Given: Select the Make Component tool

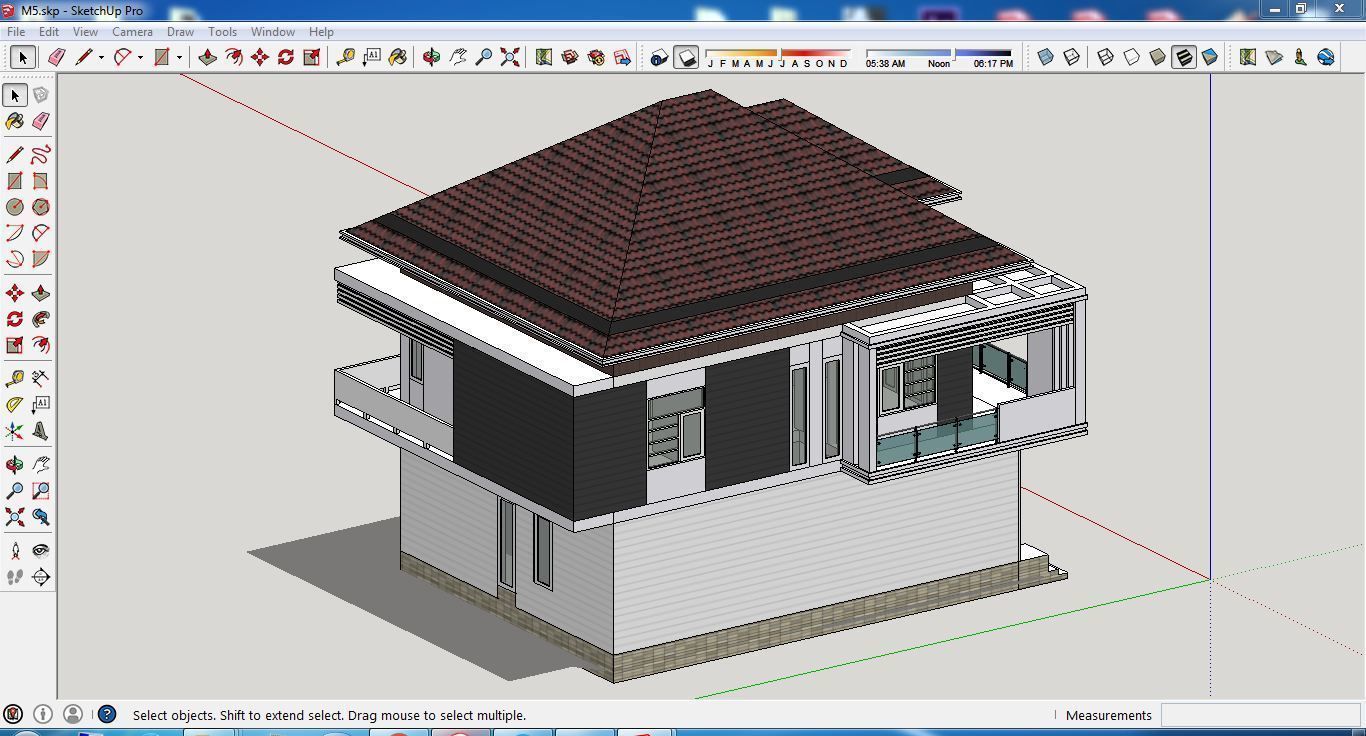Looking at the screenshot, I should coord(41,95).
